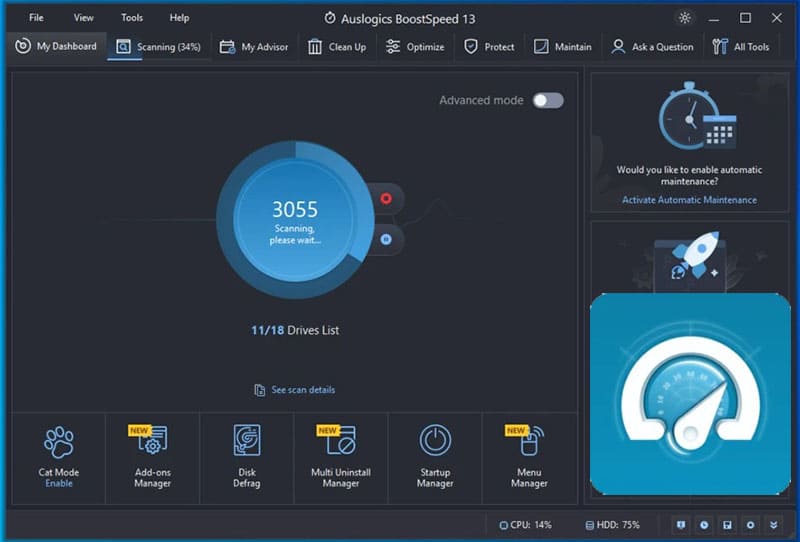Click the stopwatch calendar maintenance icon
This screenshot has width=800, height=542.
click(x=697, y=116)
